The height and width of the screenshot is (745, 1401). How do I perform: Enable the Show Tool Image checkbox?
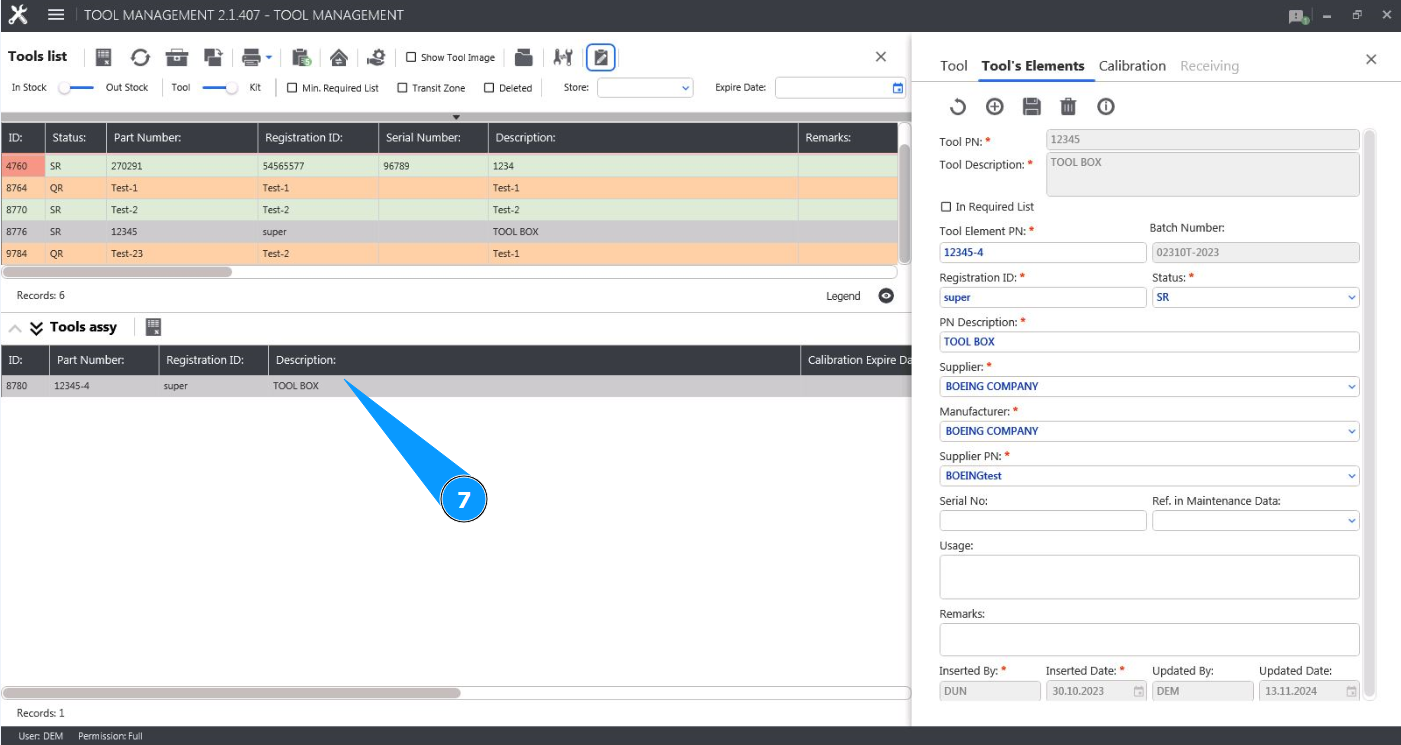(x=411, y=58)
